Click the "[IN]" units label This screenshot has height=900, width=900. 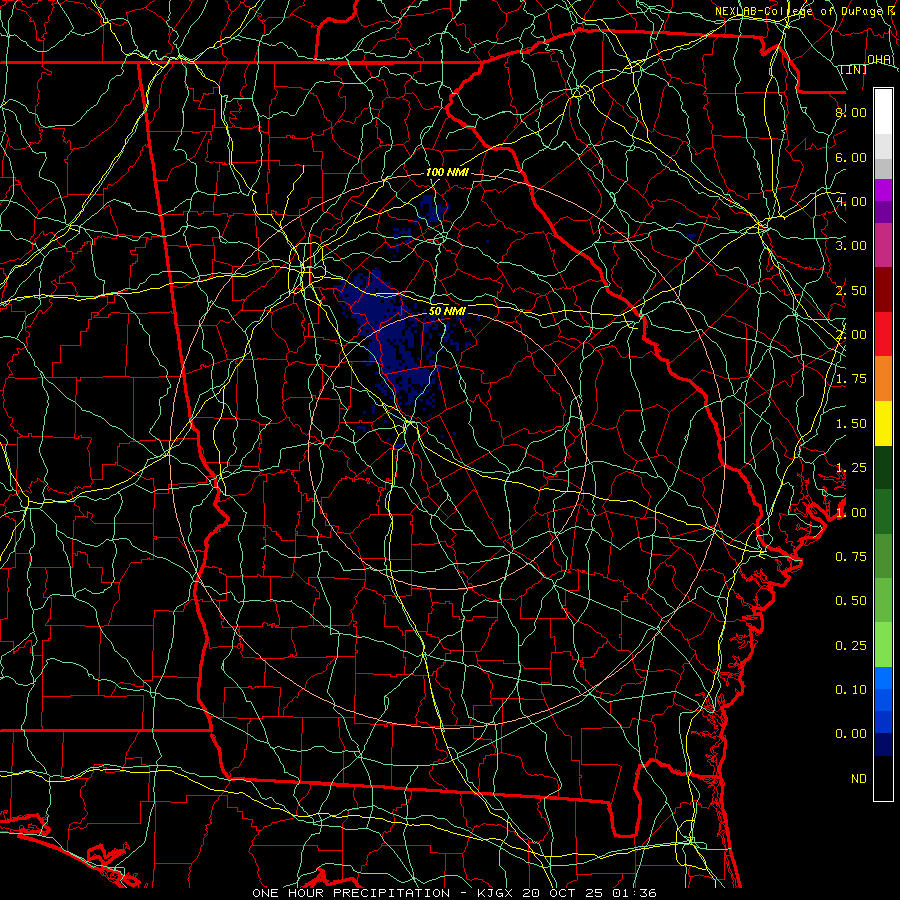(854, 69)
